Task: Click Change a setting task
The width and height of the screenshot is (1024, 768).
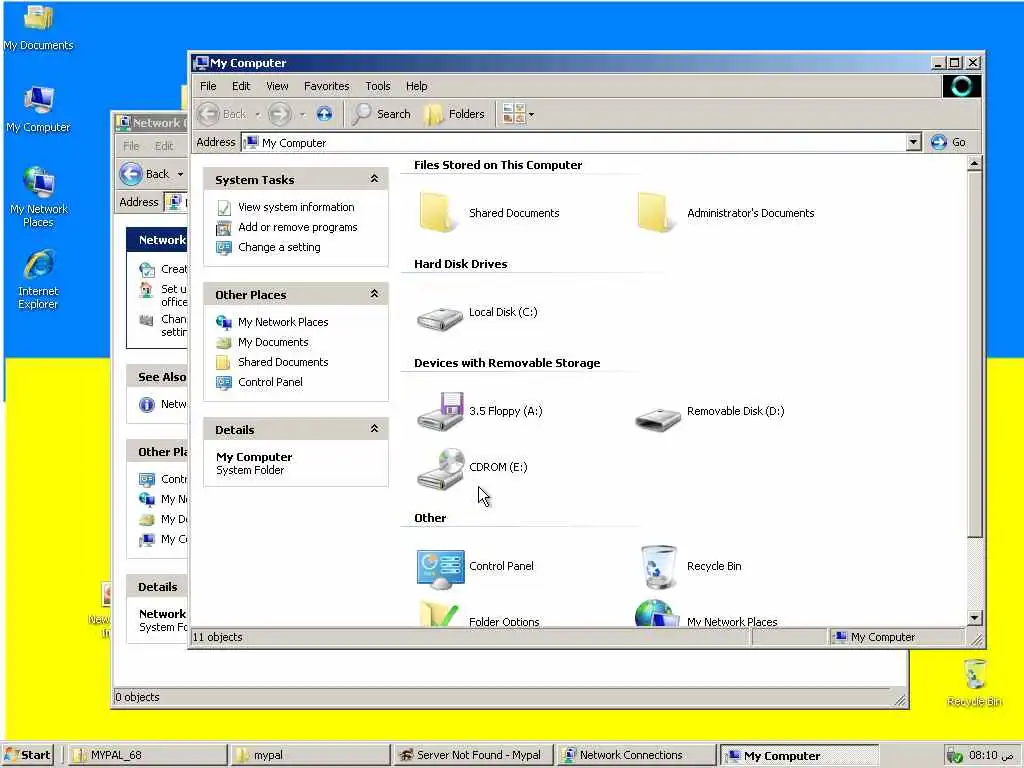Action: [x=279, y=248]
